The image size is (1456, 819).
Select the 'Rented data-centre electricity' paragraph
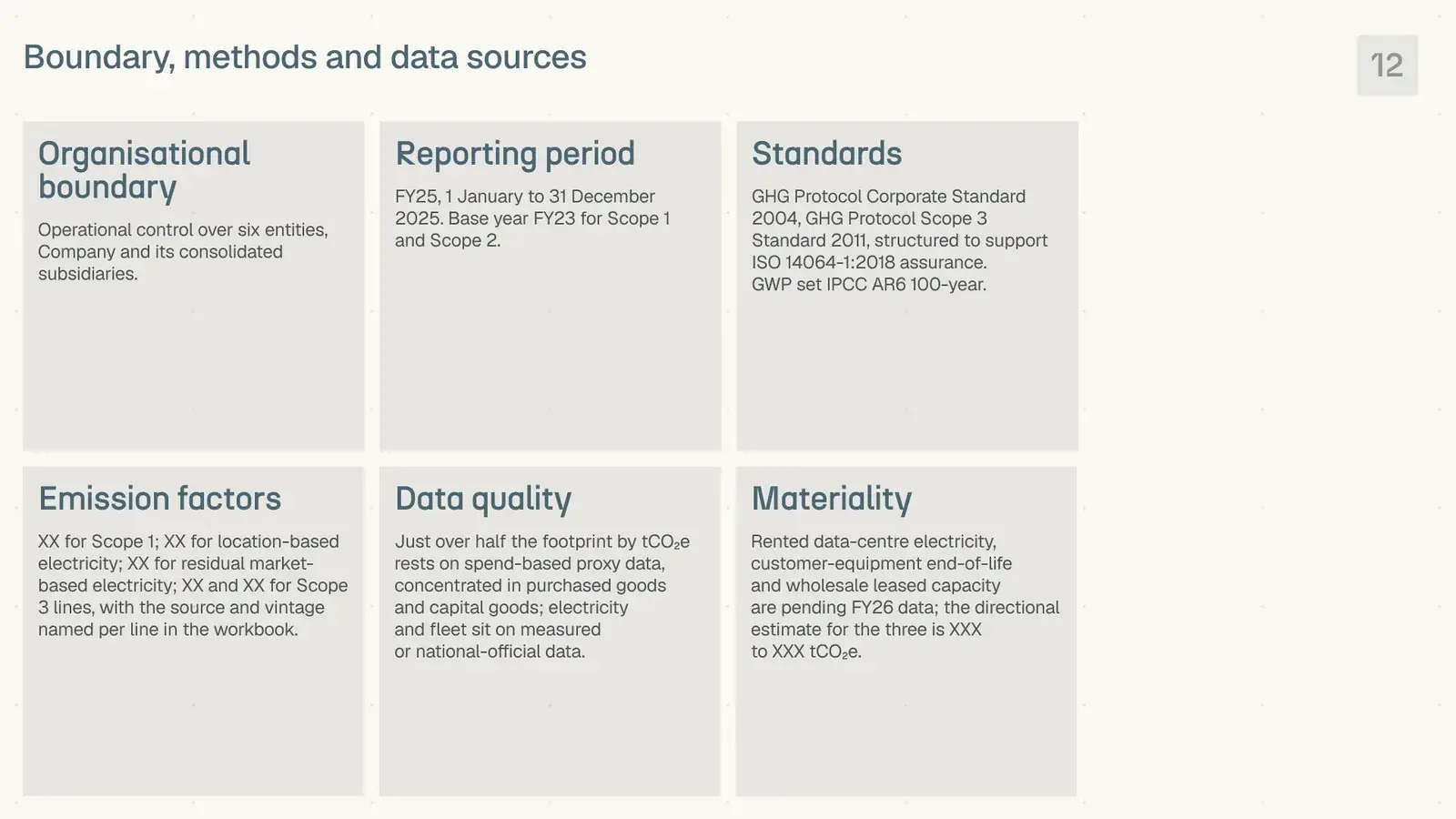(905, 596)
